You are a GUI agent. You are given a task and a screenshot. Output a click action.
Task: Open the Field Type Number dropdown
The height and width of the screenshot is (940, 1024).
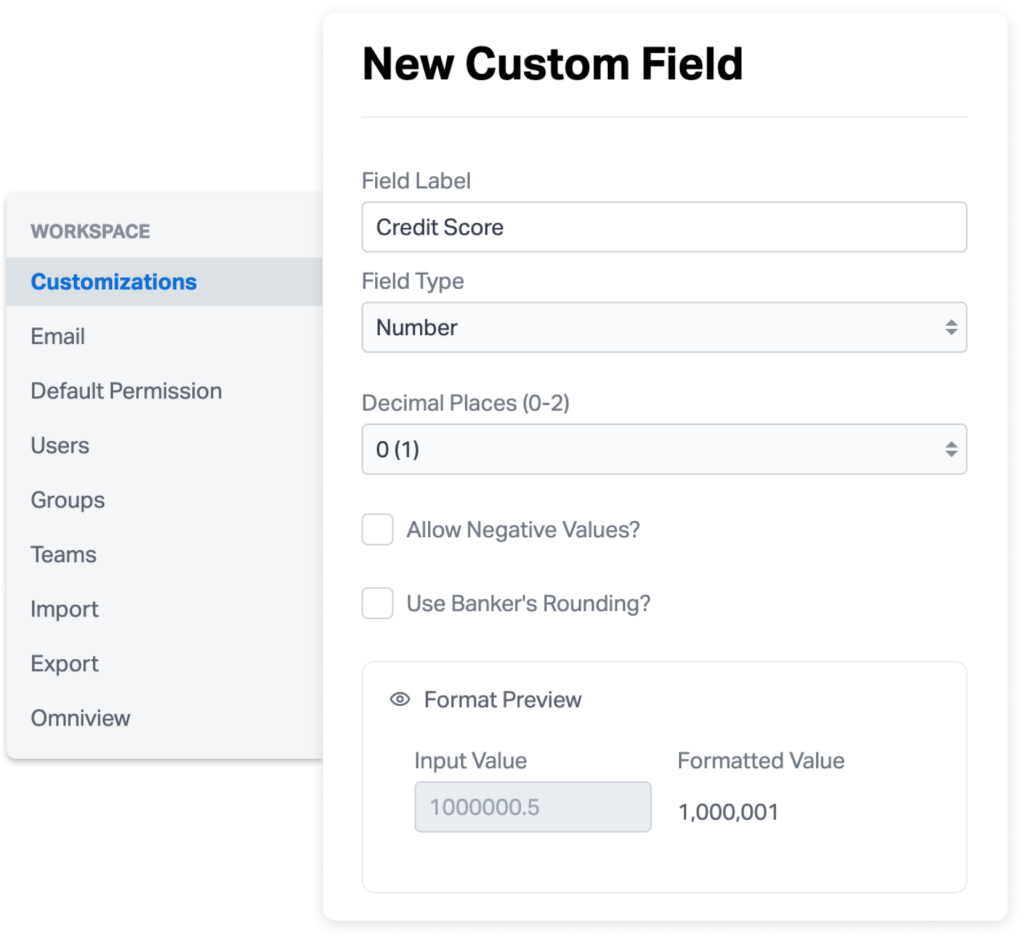pos(664,327)
